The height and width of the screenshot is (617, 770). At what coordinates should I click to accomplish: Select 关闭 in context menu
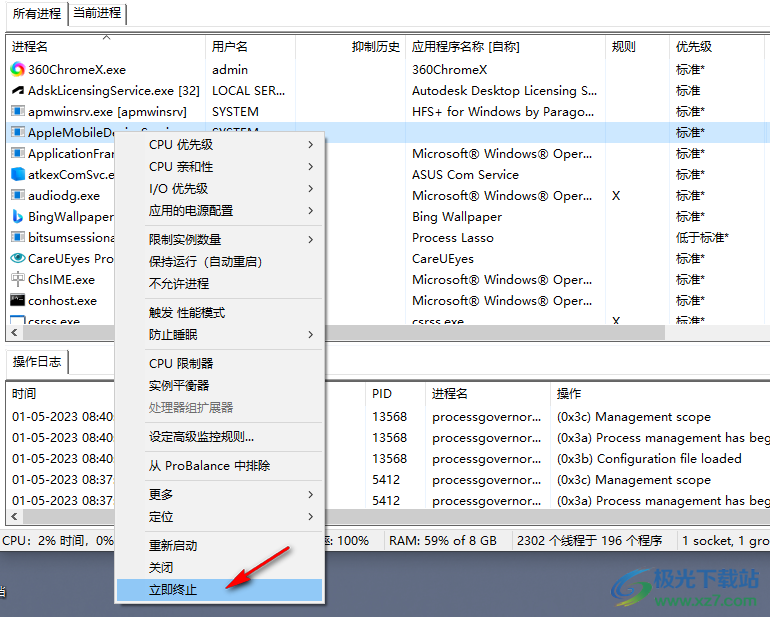pyautogui.click(x=219, y=568)
